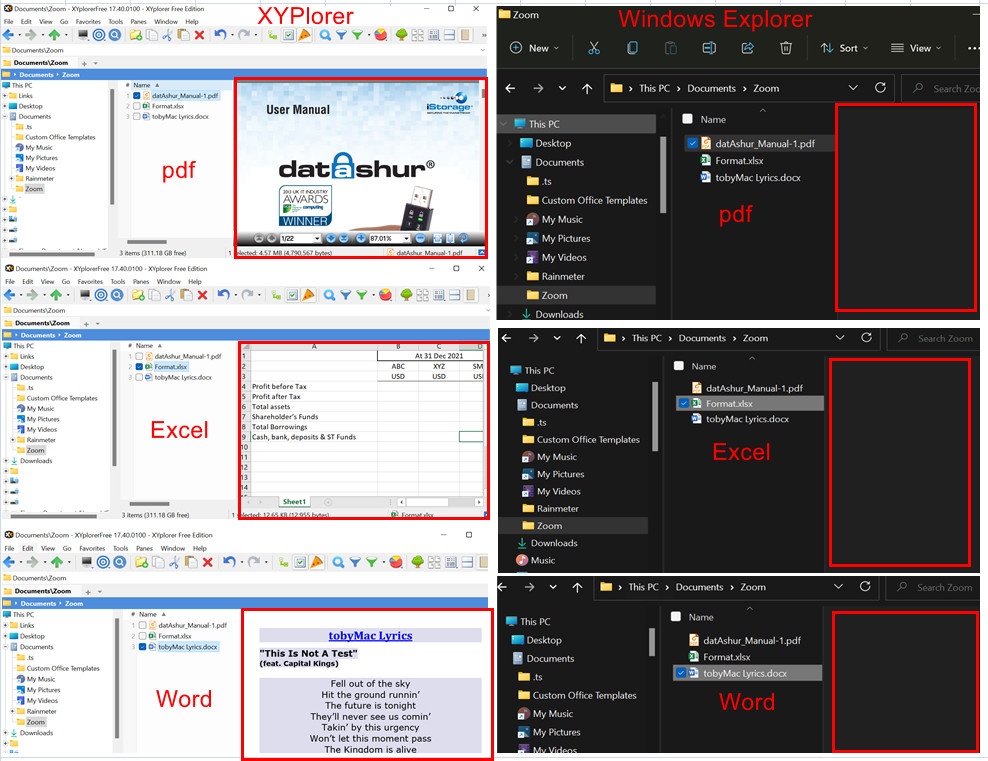Click Copy icon in top Windows Explorer toolbar
The height and width of the screenshot is (761, 988).
tap(632, 48)
